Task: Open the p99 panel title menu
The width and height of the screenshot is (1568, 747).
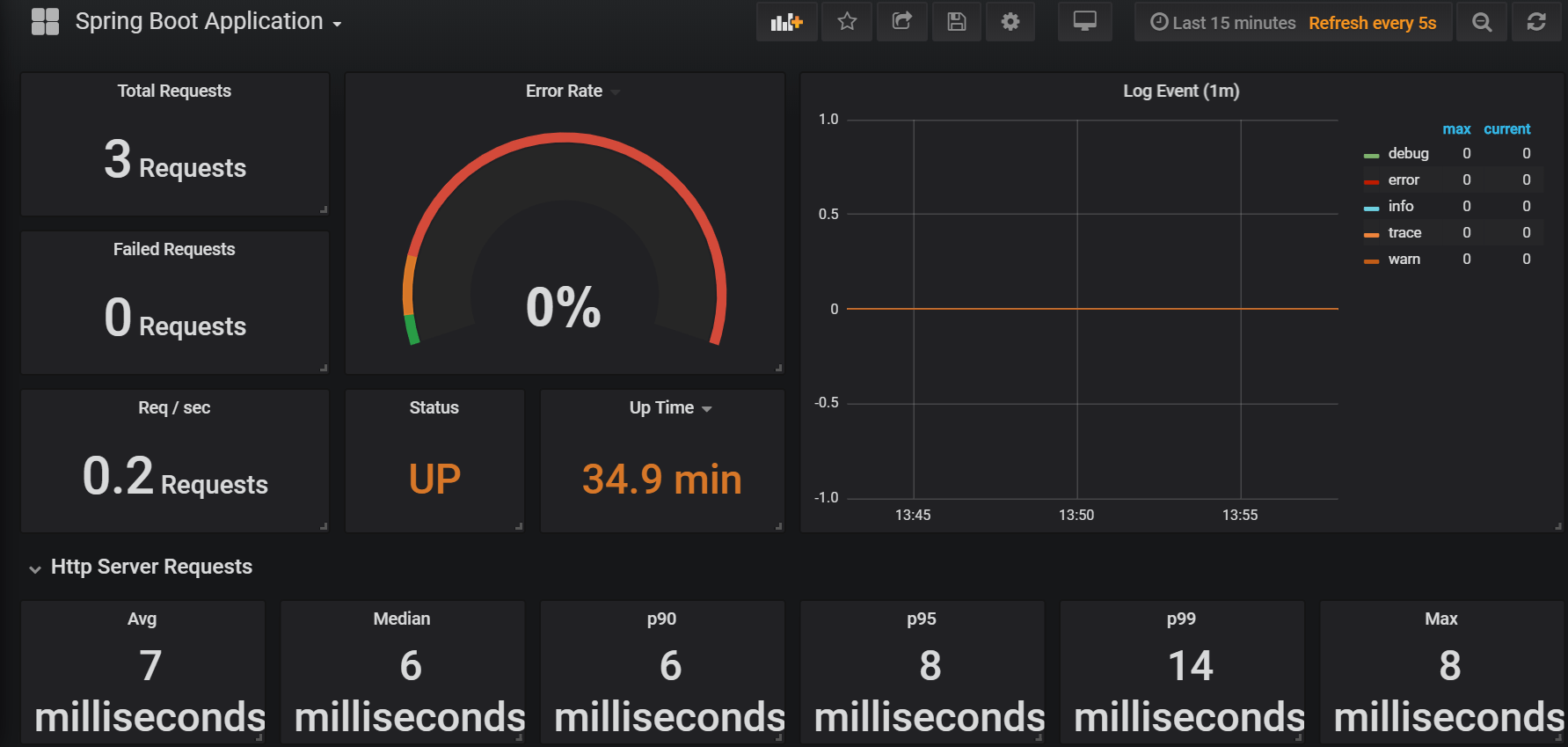Action: click(x=1181, y=619)
